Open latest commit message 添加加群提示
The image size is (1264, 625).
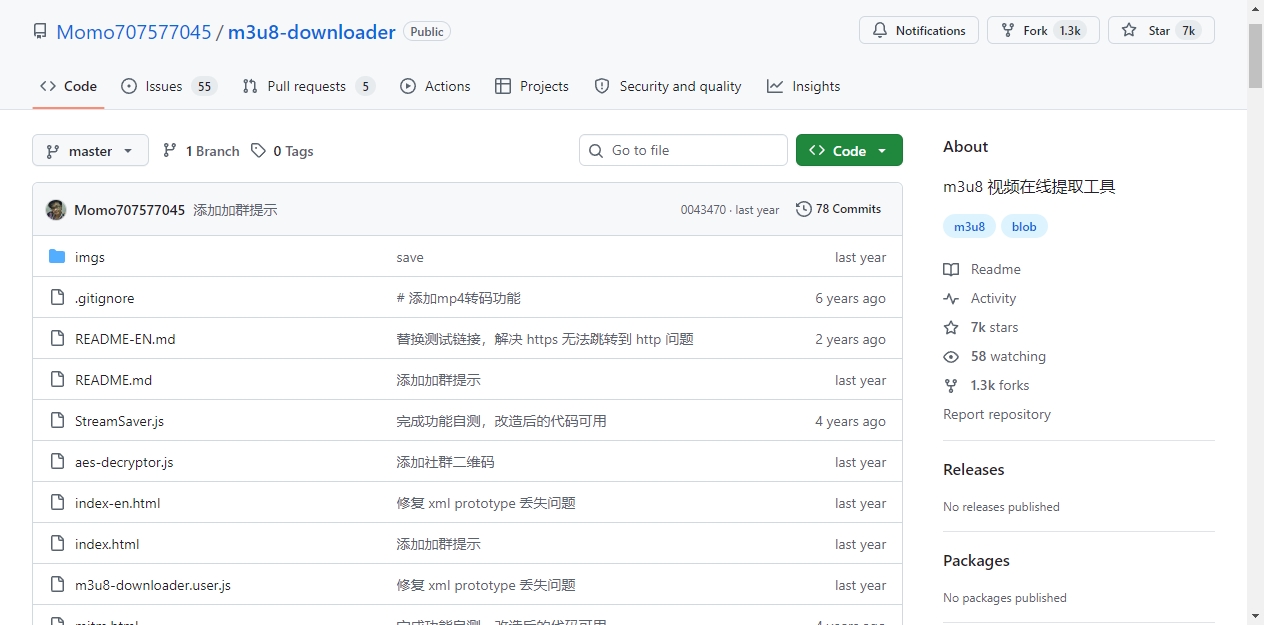tap(235, 210)
